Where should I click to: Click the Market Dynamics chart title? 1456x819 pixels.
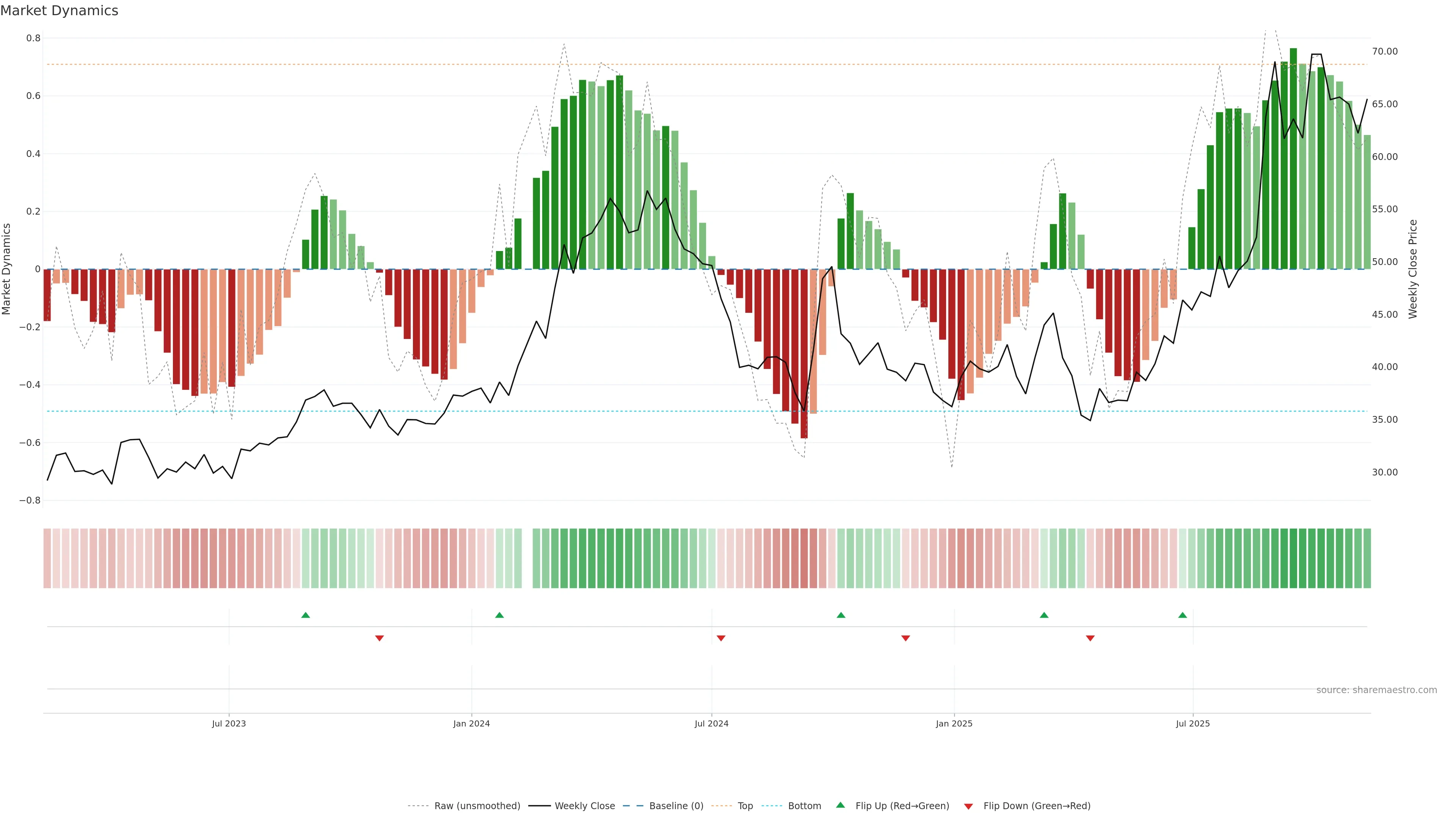tap(60, 11)
